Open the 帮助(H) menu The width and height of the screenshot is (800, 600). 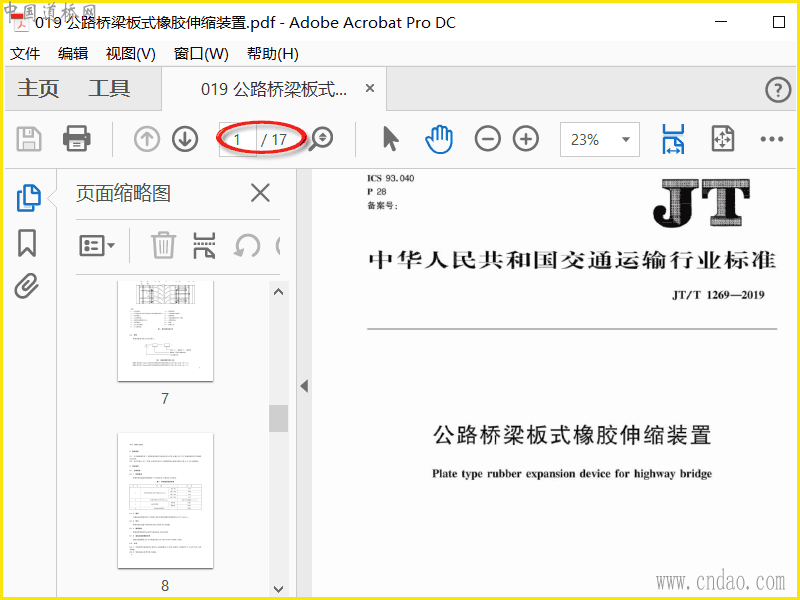(272, 54)
